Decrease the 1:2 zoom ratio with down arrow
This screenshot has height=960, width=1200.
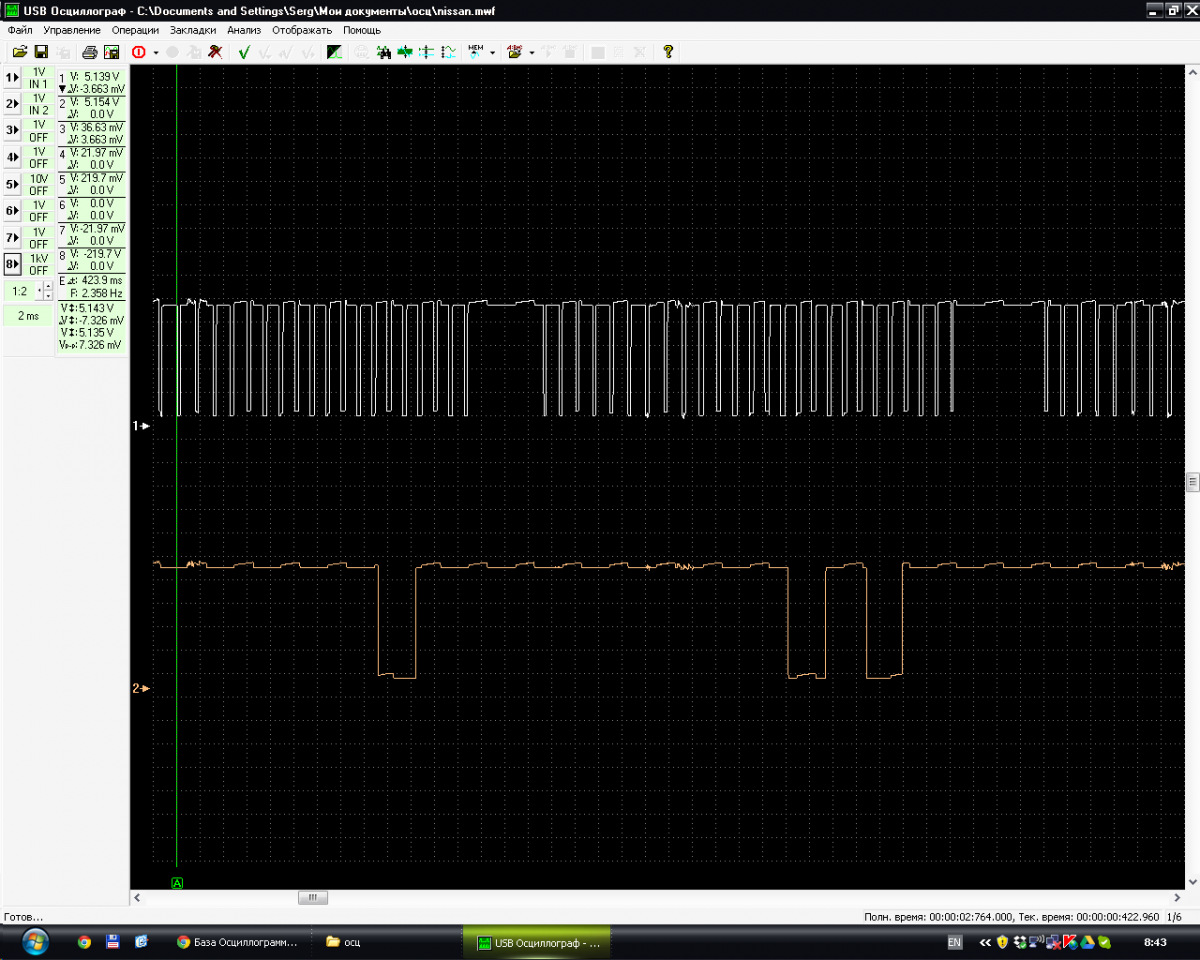(x=46, y=296)
